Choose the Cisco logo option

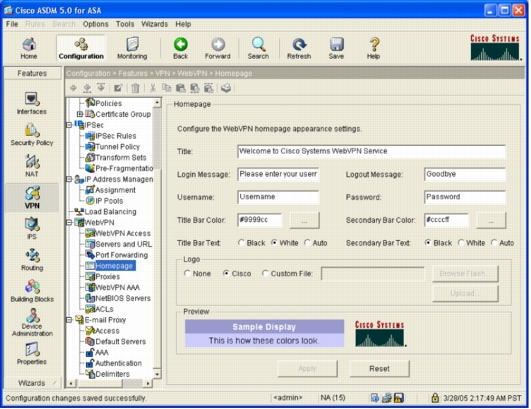coord(226,273)
